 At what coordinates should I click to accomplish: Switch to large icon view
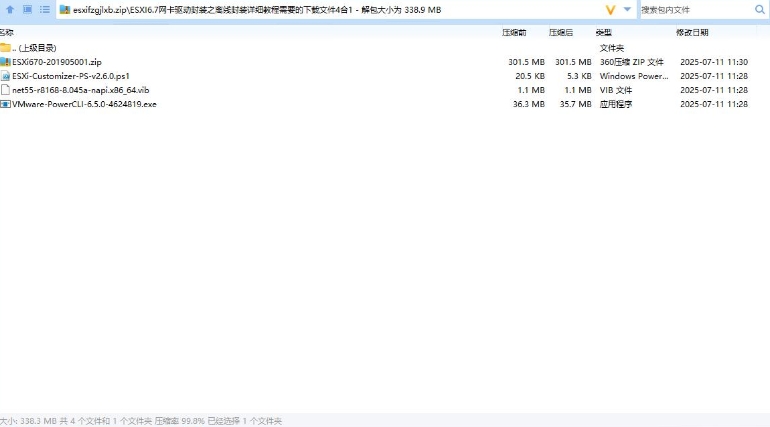click(x=27, y=10)
